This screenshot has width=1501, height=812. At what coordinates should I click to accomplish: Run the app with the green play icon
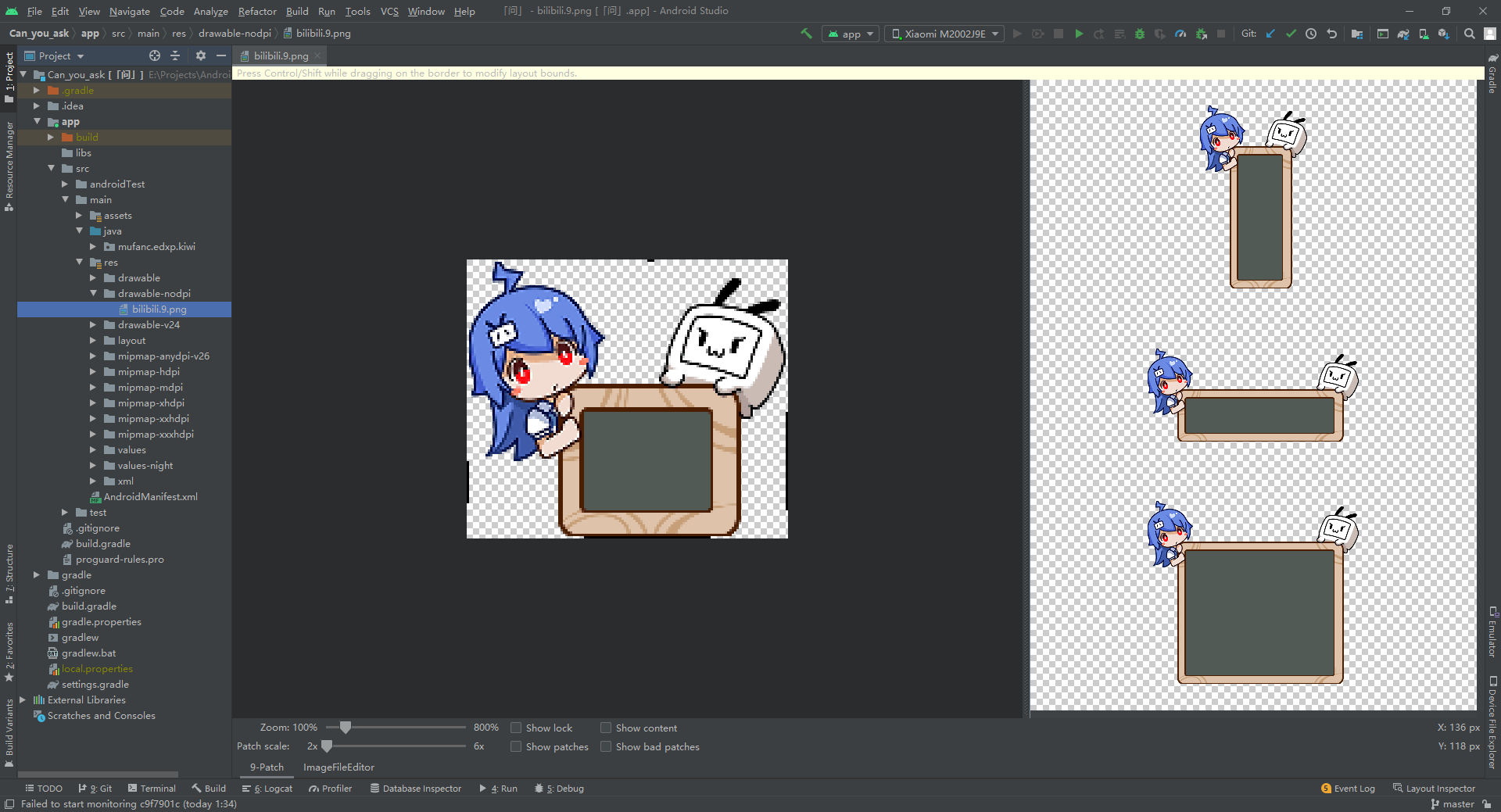[x=1079, y=34]
